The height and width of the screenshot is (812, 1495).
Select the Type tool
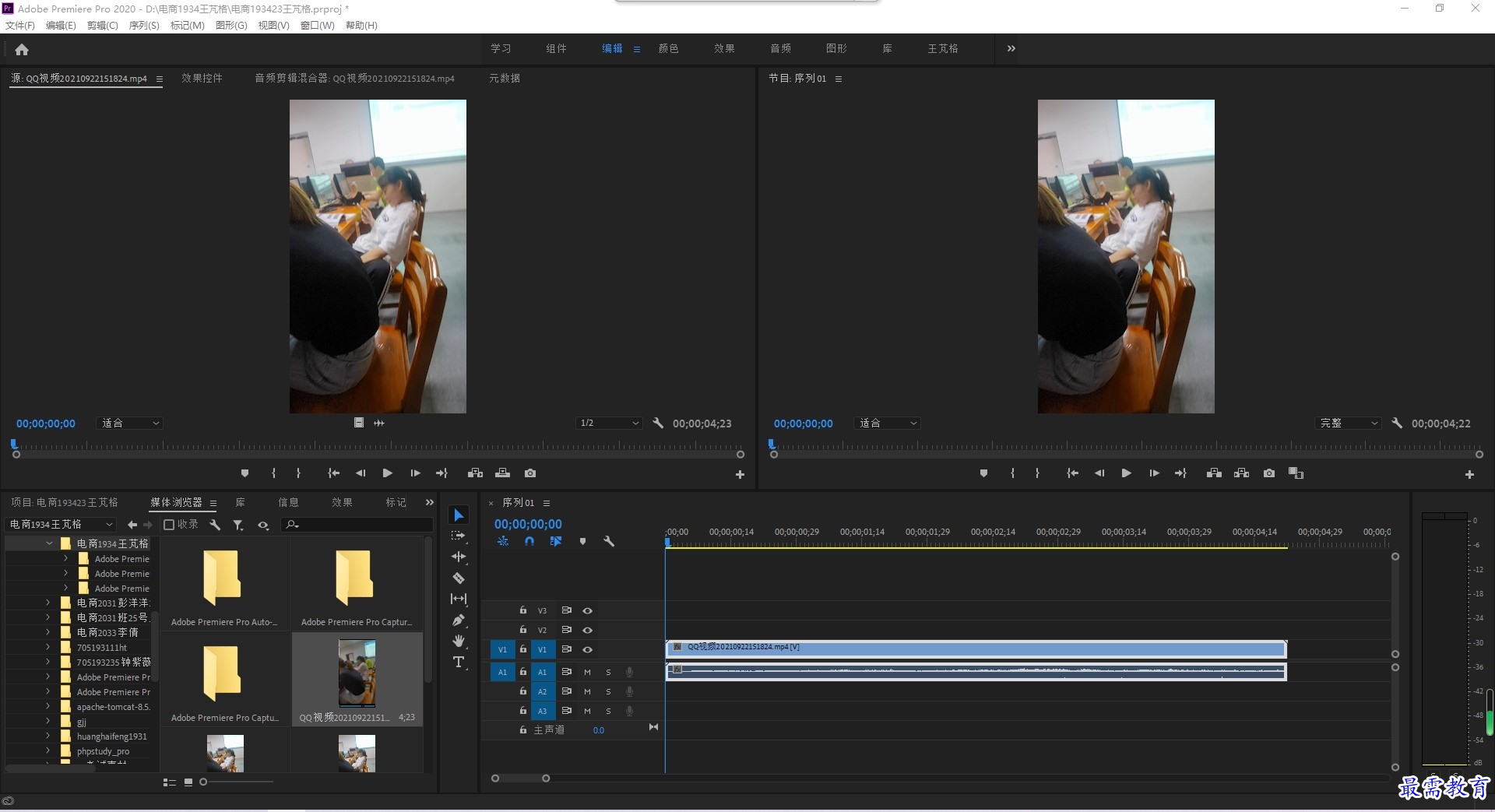point(459,662)
